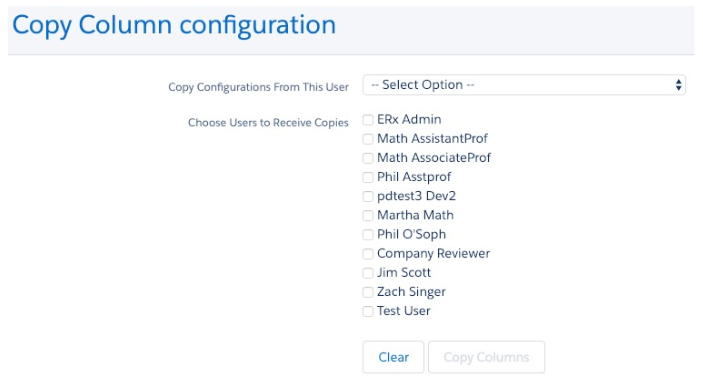Select the Phil O'Soph checkbox
Screen dimensions: 703x386
[x=368, y=235]
